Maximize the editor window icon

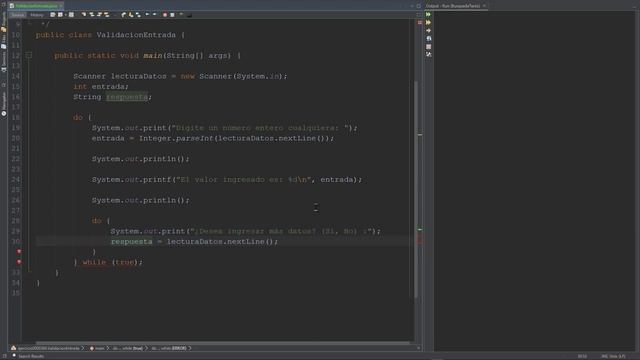click(x=418, y=6)
